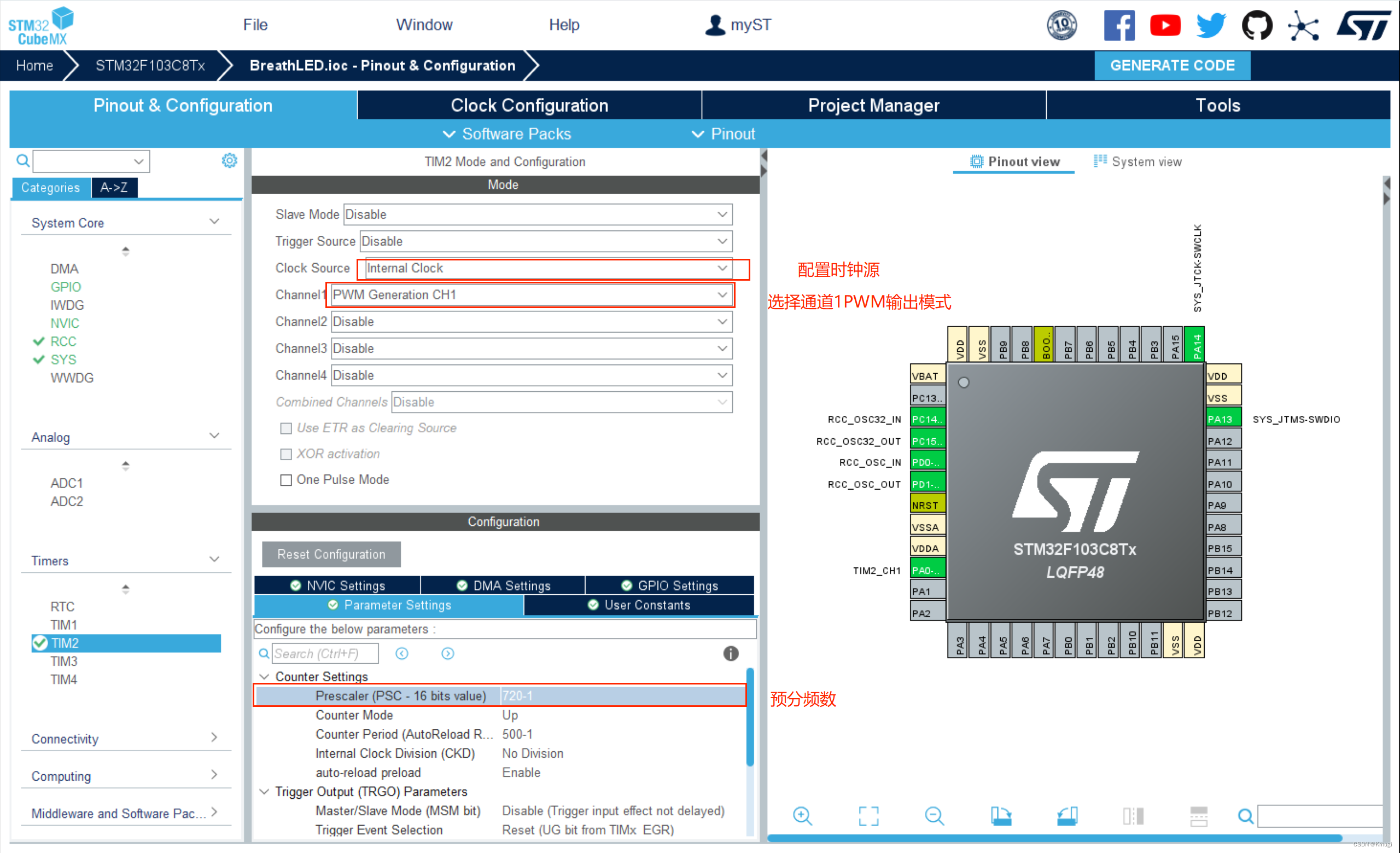
Task: Switch to the Tools tab
Action: (x=1217, y=105)
